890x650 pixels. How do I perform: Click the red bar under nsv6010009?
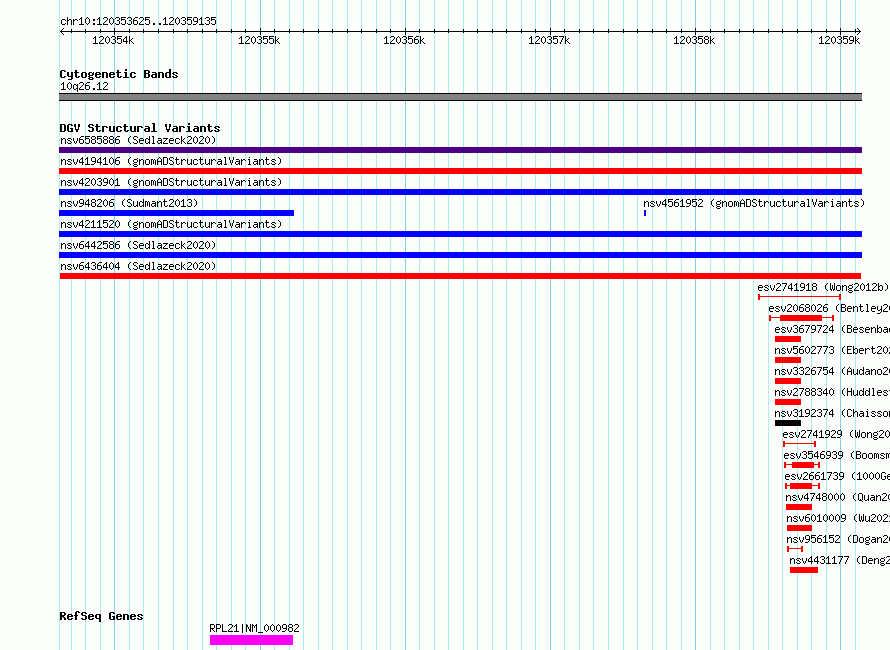click(799, 528)
